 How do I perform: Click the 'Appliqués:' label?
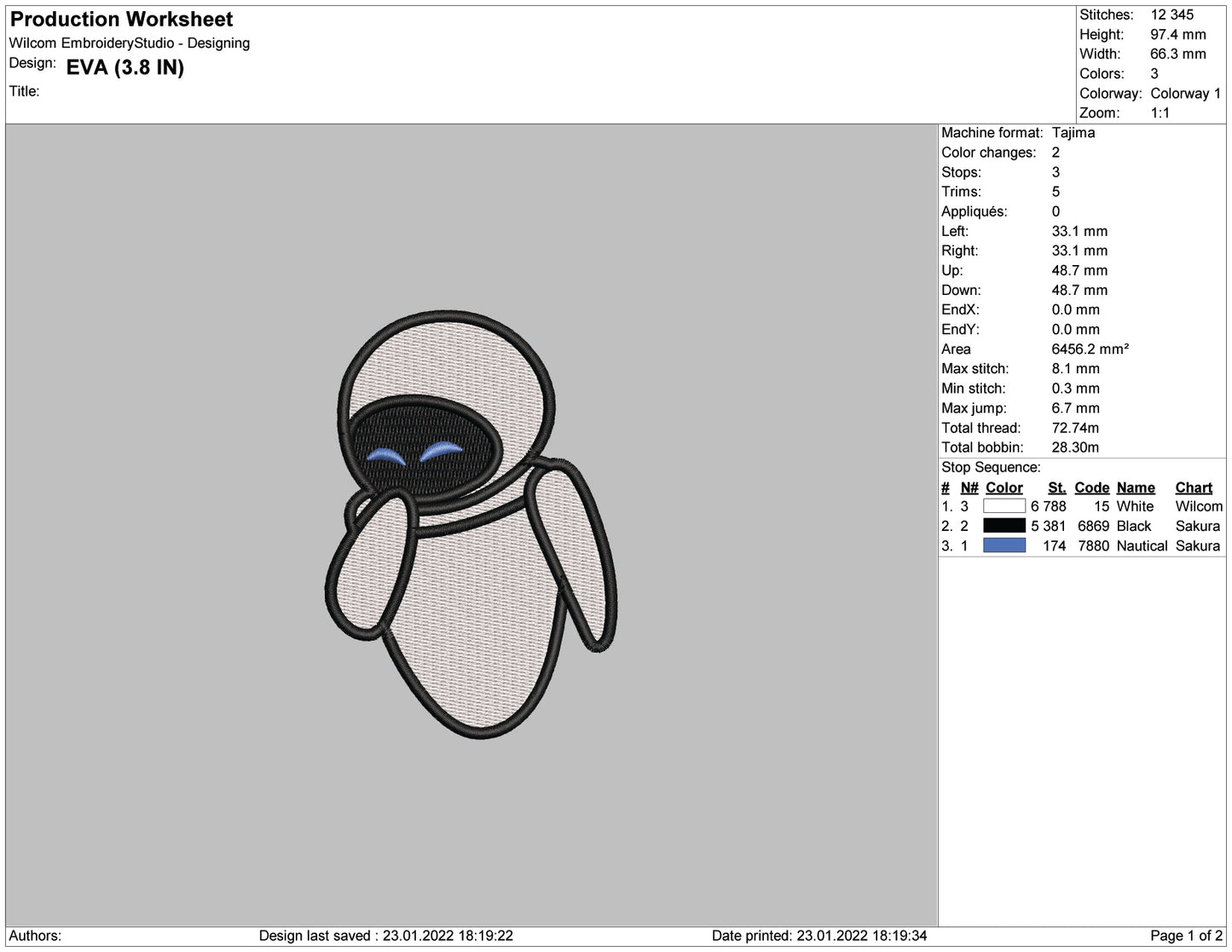(x=974, y=211)
